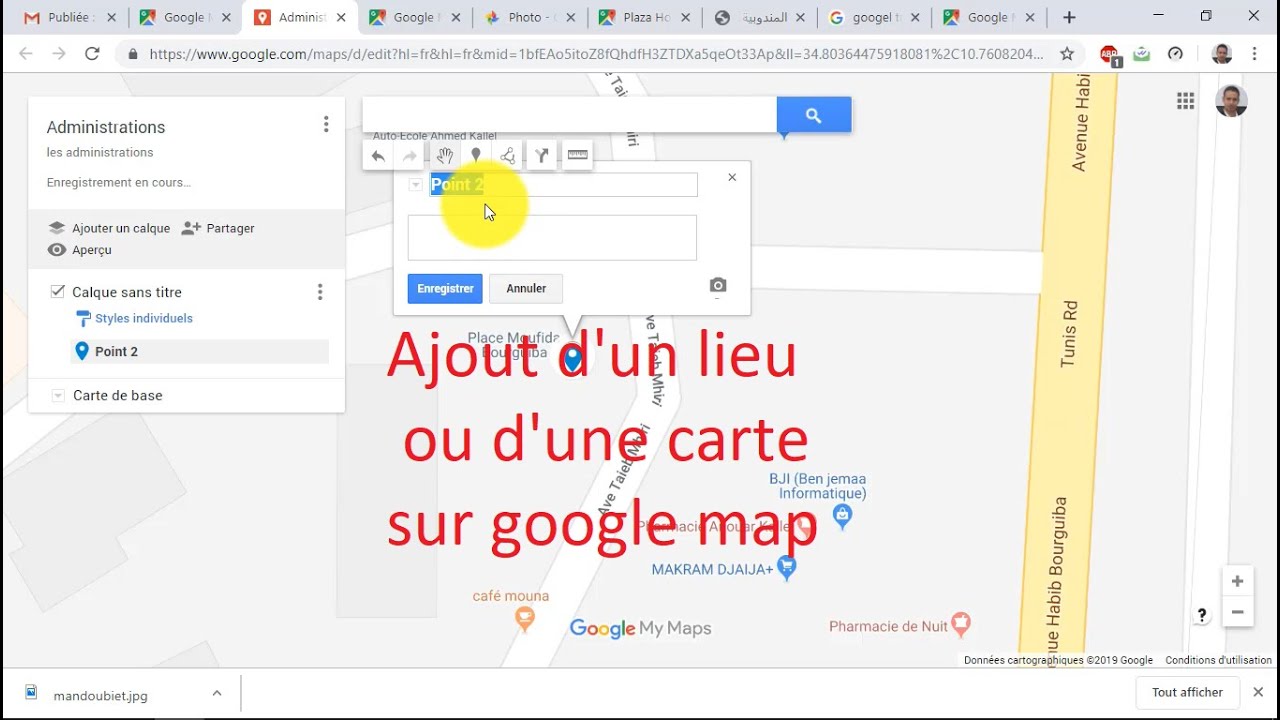Screen dimensions: 1280x720
Task: Click the Annuler button
Action: click(x=526, y=289)
